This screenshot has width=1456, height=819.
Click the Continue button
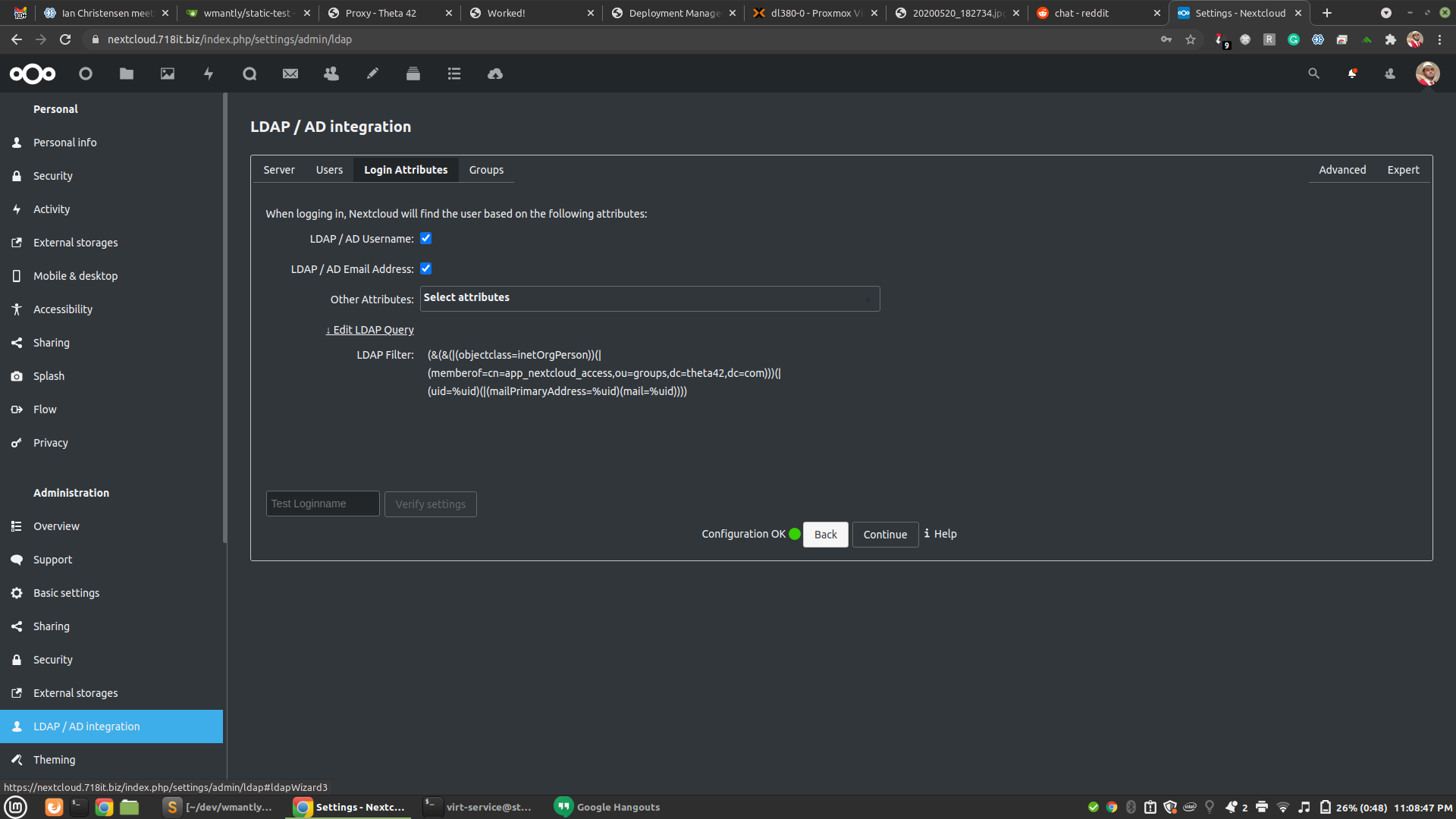[x=884, y=535]
